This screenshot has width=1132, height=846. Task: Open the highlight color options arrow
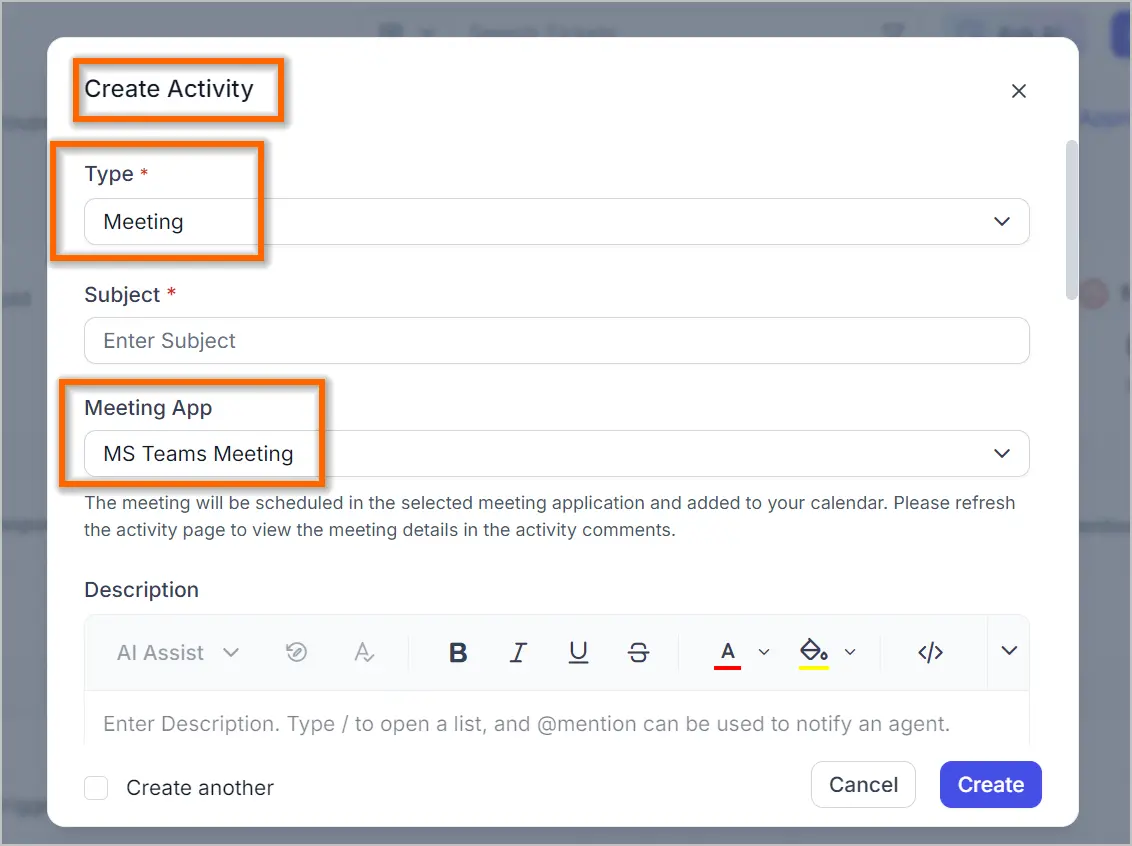coord(850,653)
